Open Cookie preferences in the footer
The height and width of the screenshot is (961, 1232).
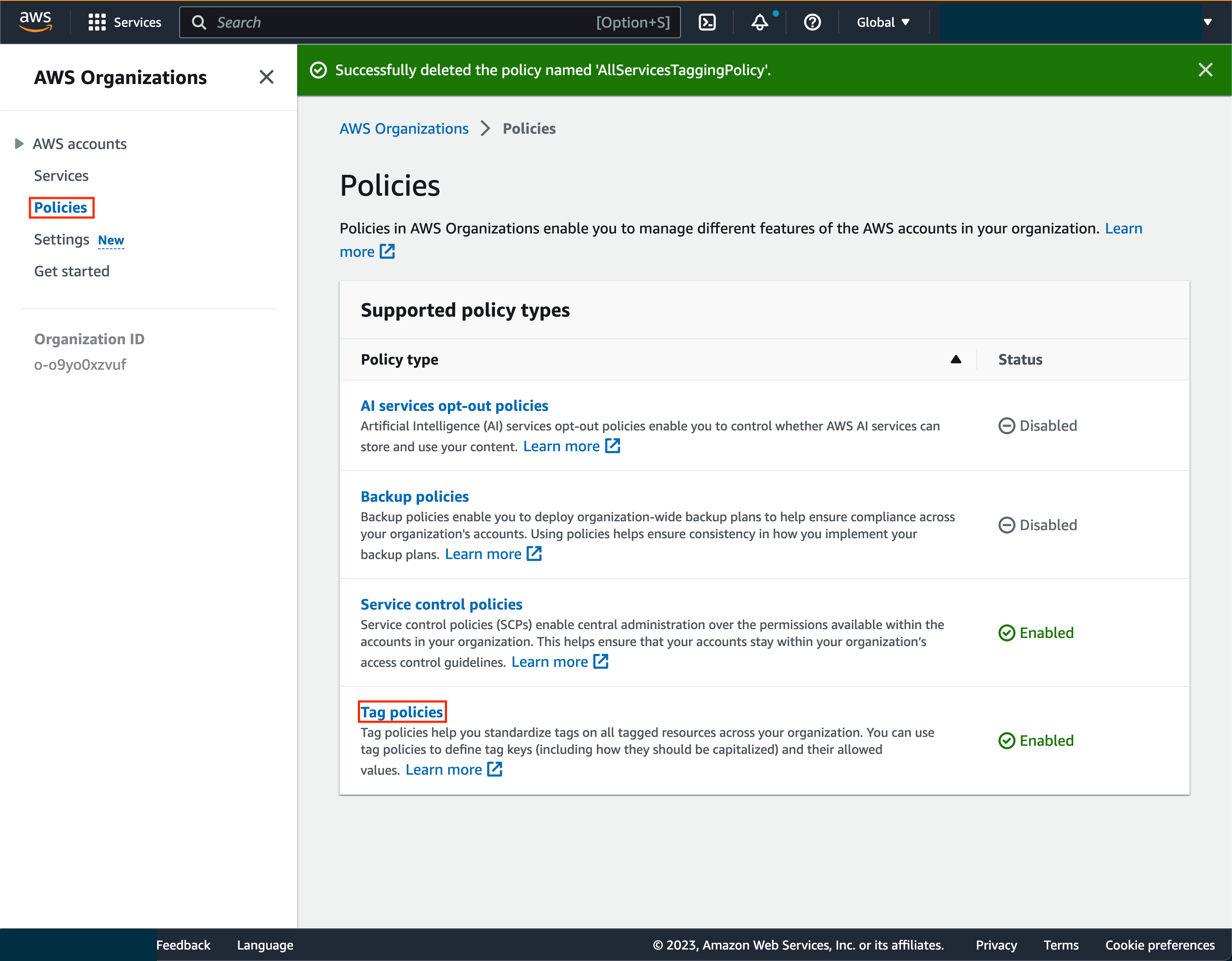click(1159, 944)
